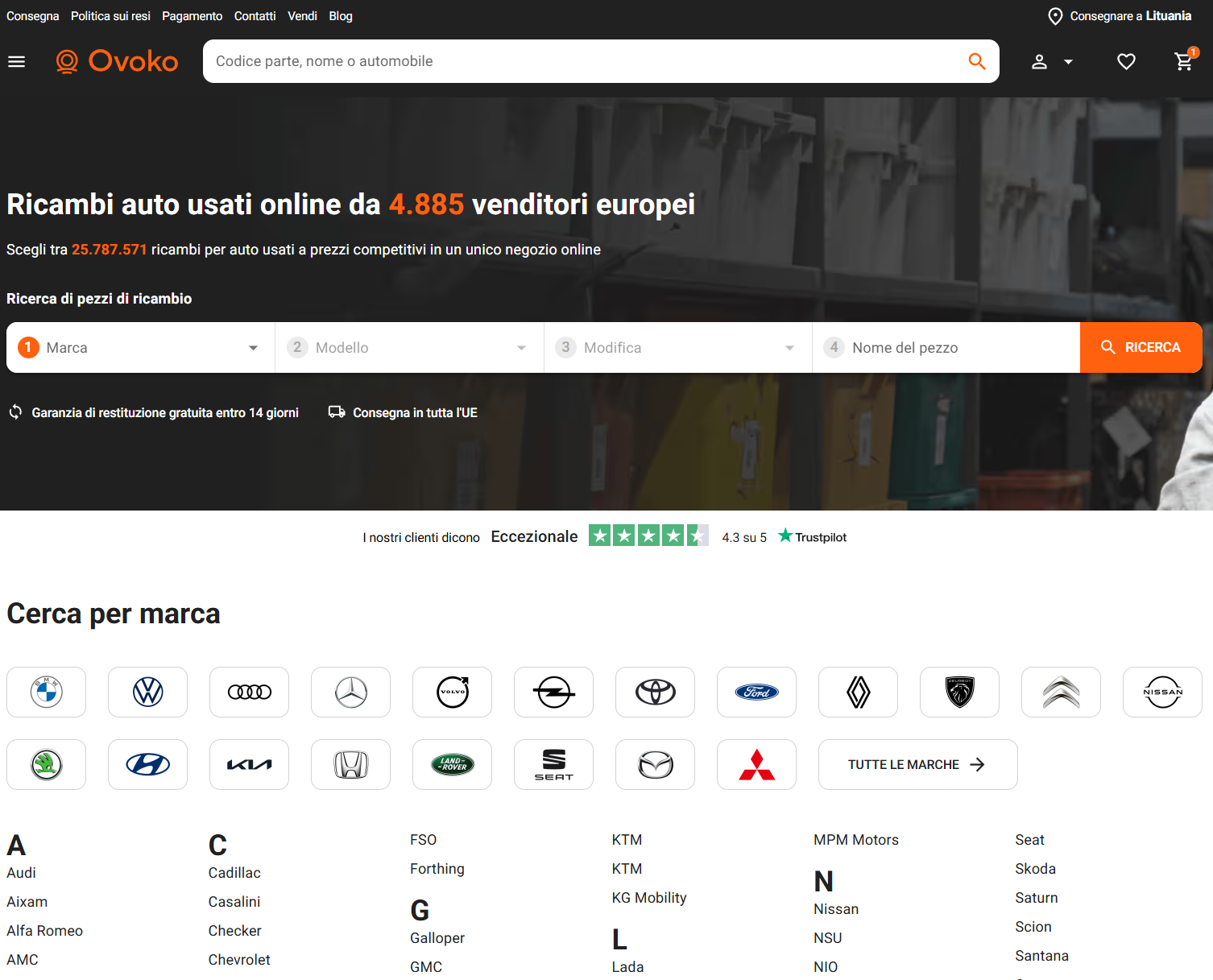Select the Mitsubishi brand logo
Screen dimensions: 1213x980
click(757, 764)
